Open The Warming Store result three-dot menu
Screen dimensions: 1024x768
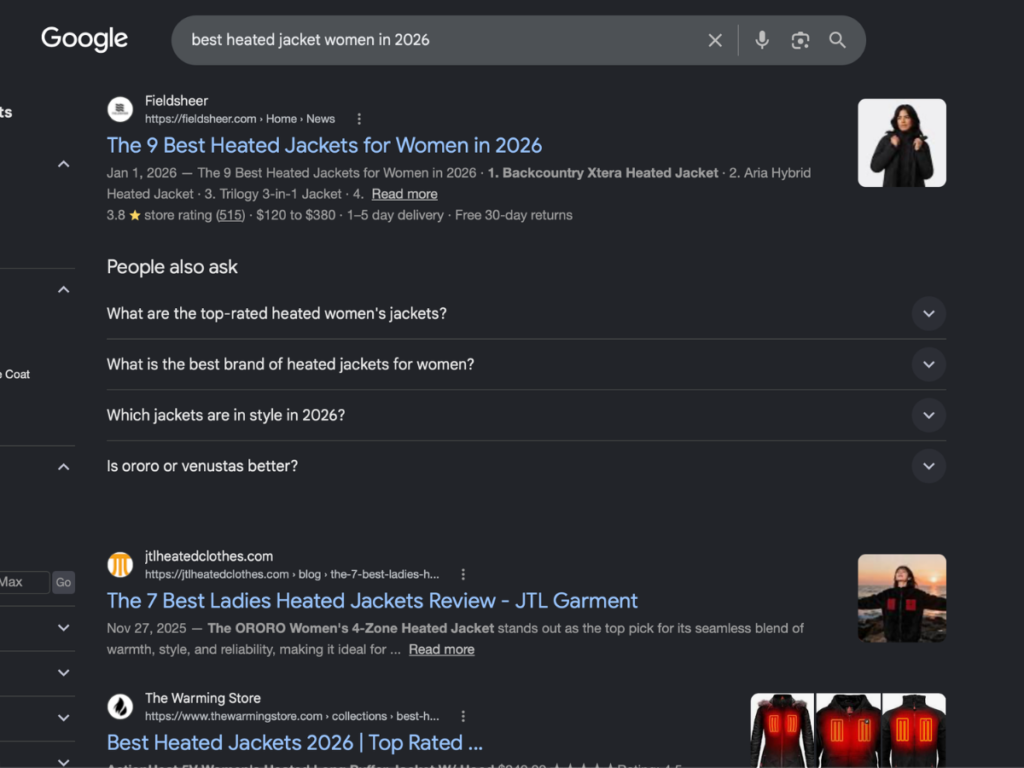click(x=463, y=716)
